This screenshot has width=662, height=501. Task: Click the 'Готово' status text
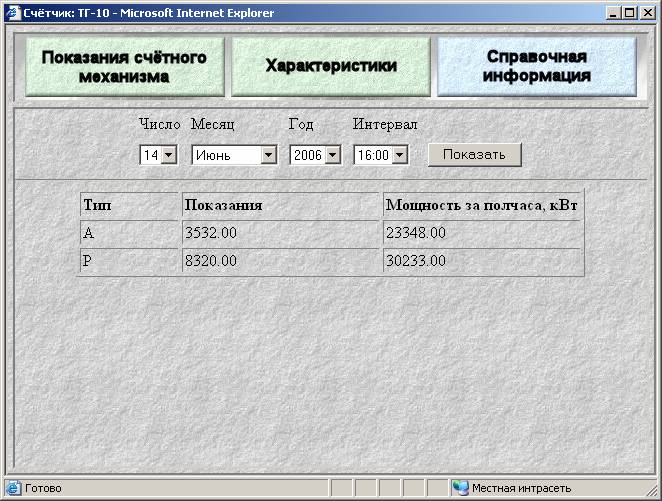(x=43, y=488)
